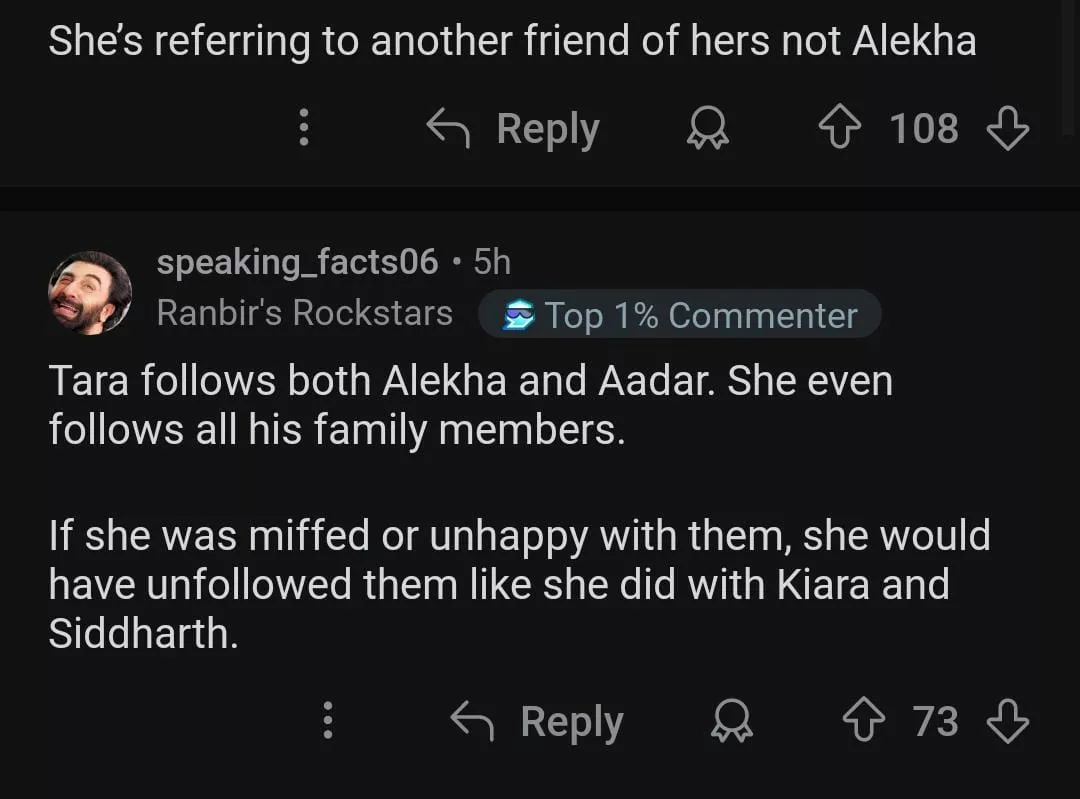
Task: Open speaking_facts06's profile avatar
Action: tap(90, 292)
